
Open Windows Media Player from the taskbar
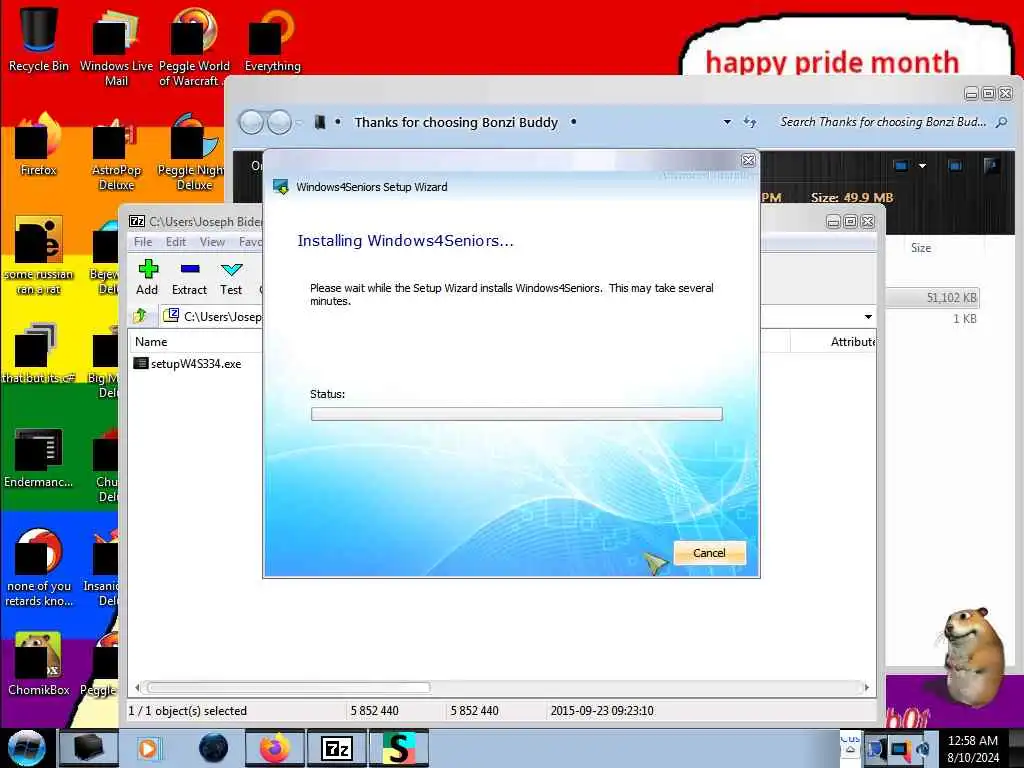coord(148,748)
